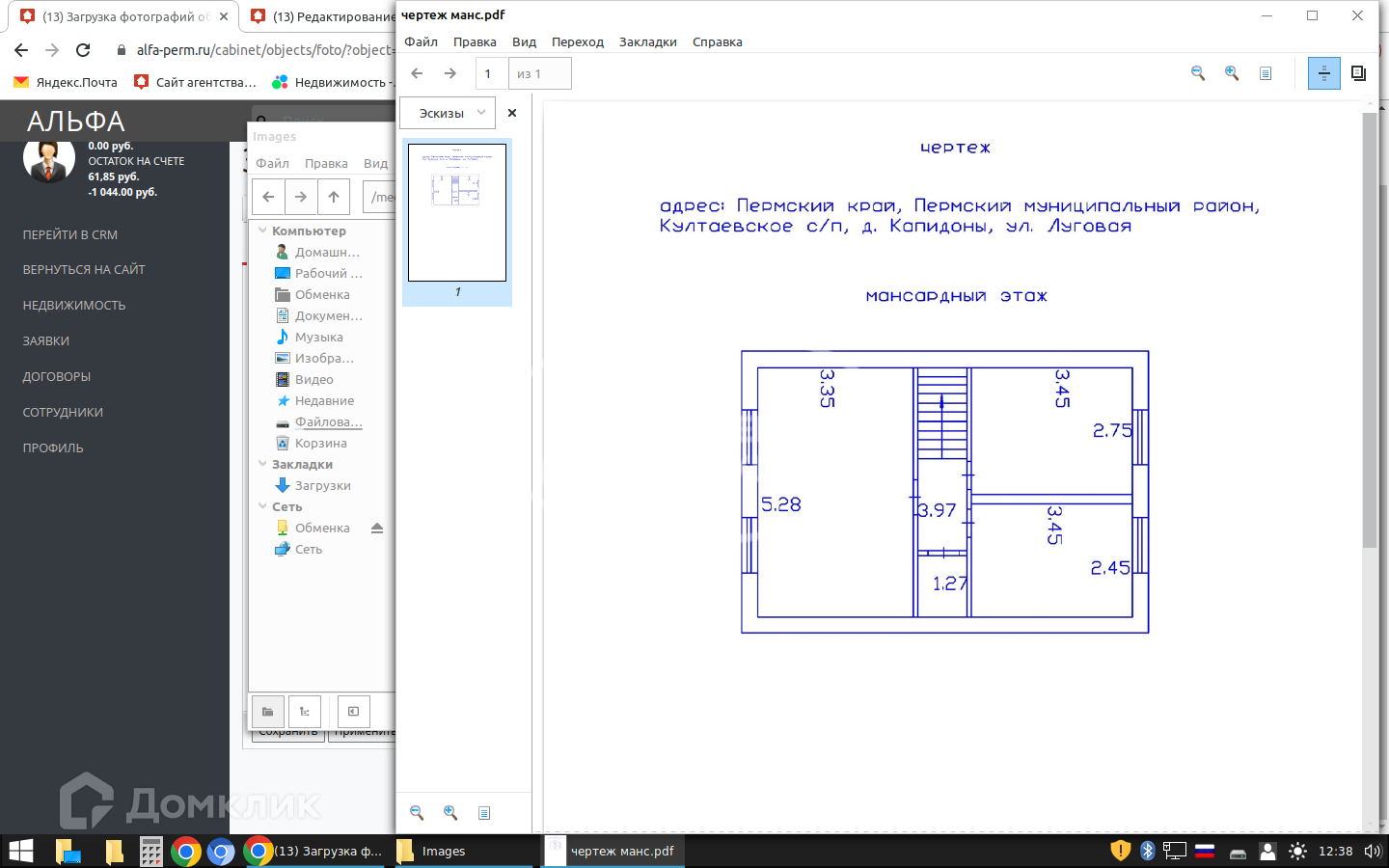Select page 1 thumbnail

457,213
